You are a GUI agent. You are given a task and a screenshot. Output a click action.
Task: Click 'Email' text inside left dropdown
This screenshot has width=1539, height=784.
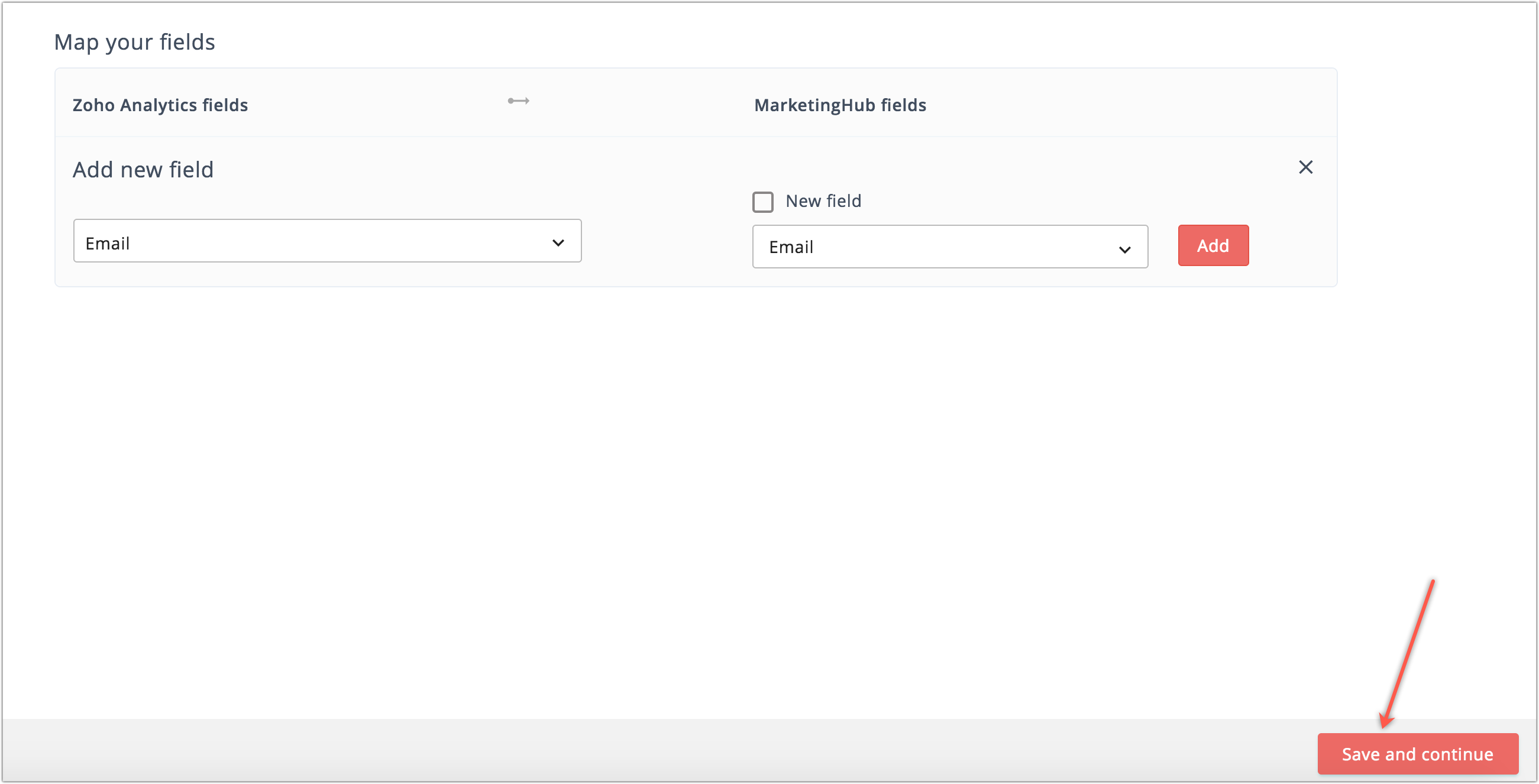108,244
